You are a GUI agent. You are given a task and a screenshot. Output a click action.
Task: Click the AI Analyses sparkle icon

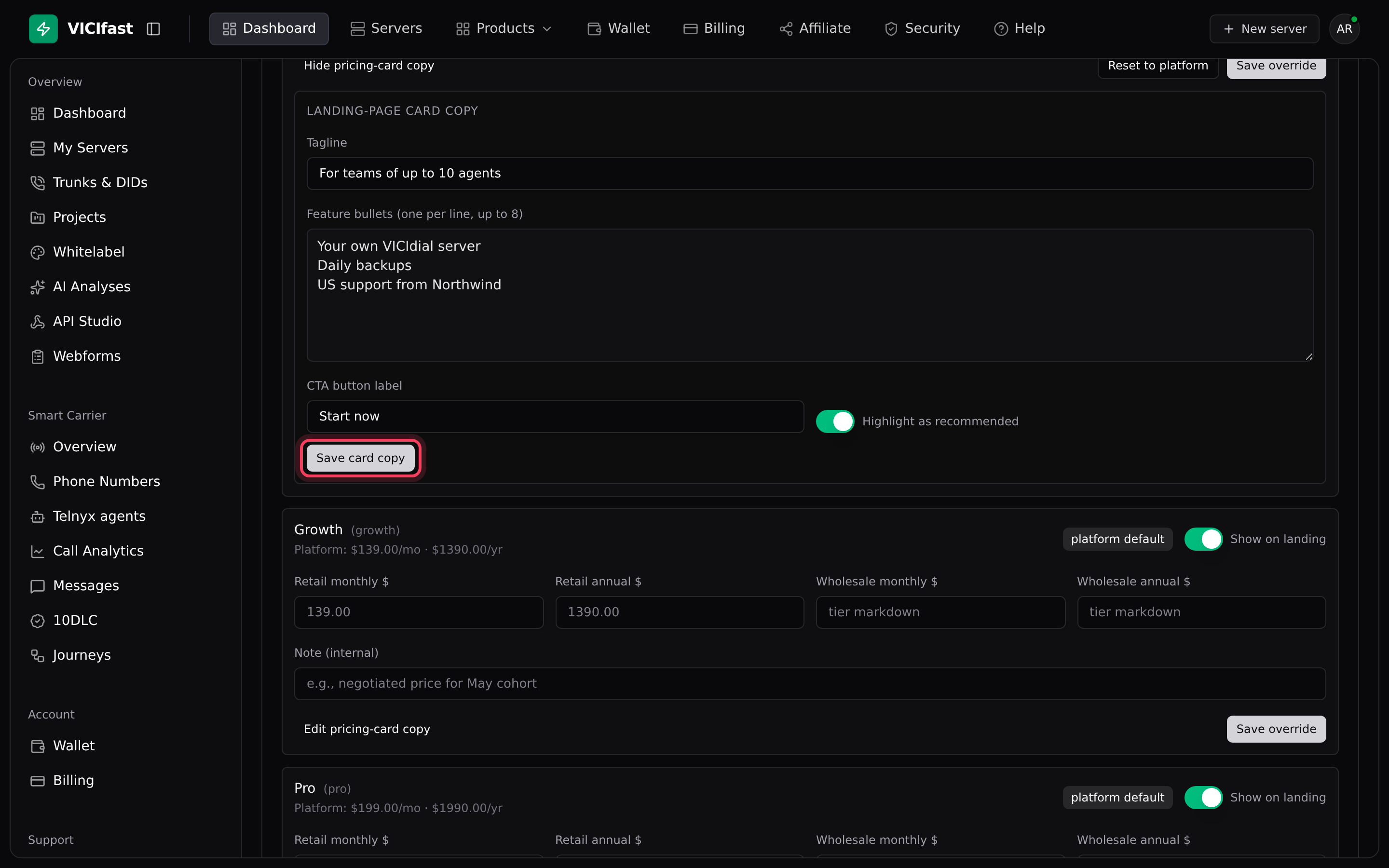(x=37, y=287)
